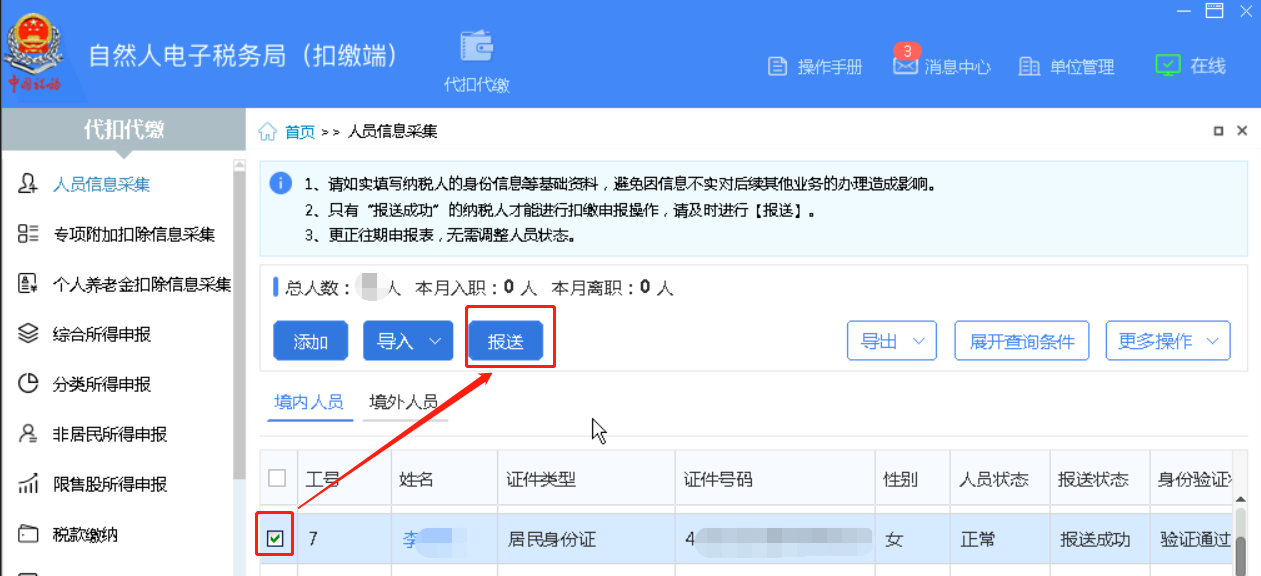Expand the 导出 dropdown
The image size is (1261, 576).
pos(919,341)
